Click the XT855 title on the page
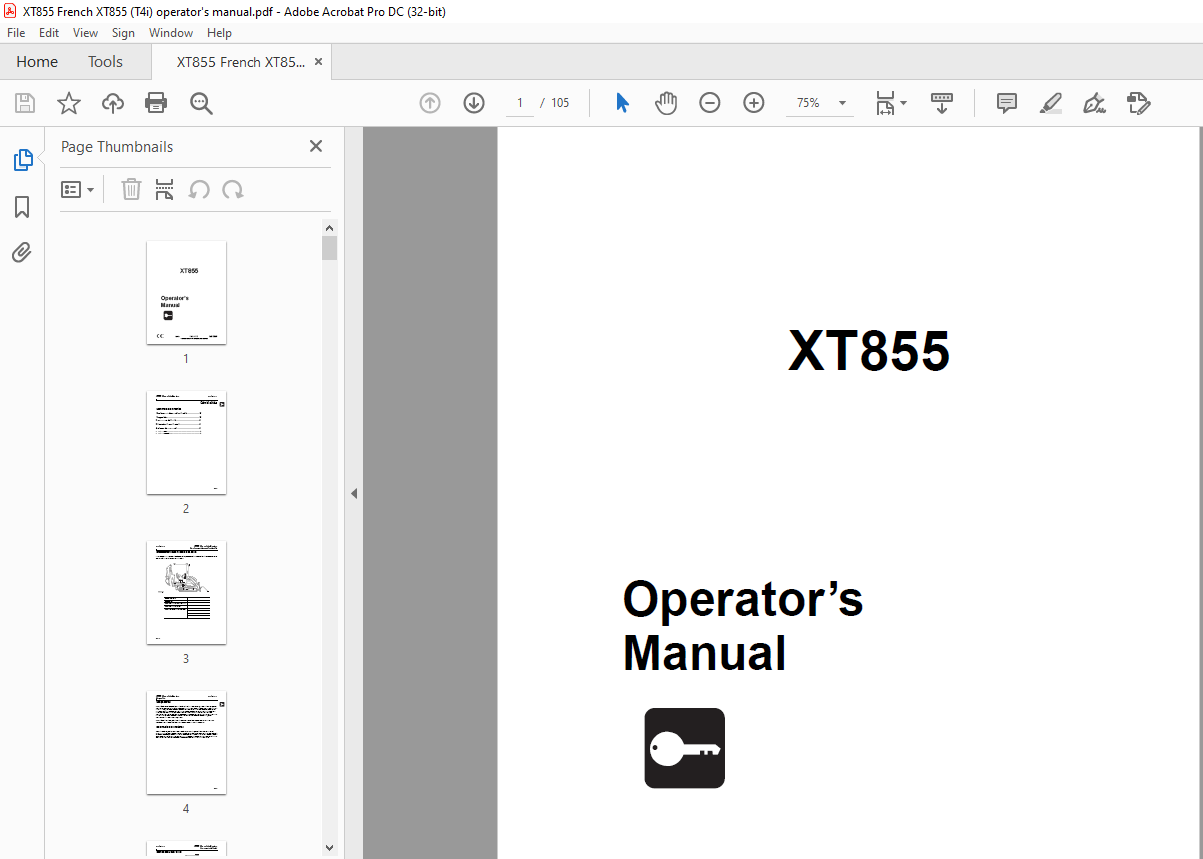This screenshot has height=859, width=1203. [869, 351]
